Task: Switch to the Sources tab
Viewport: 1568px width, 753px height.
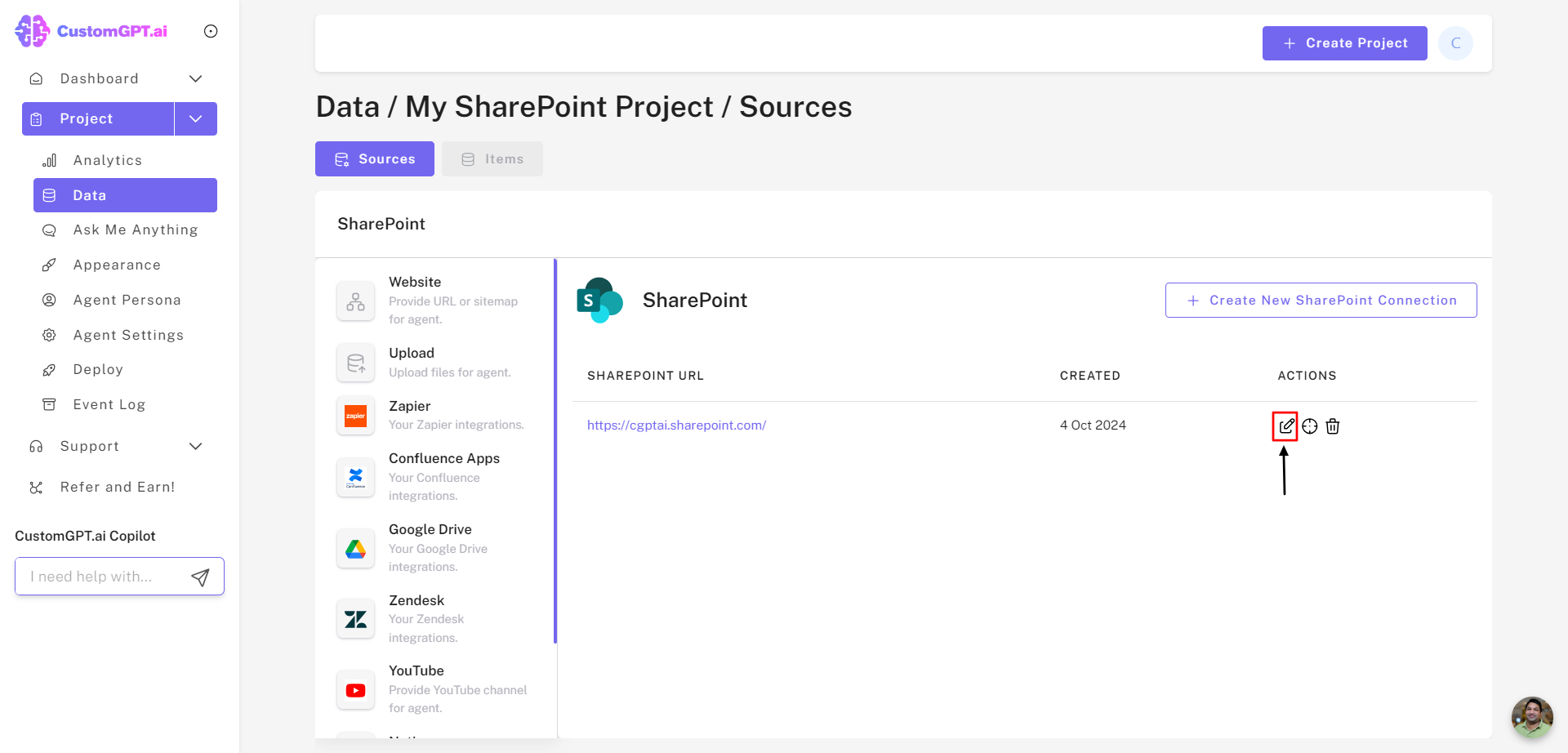Action: click(x=375, y=158)
